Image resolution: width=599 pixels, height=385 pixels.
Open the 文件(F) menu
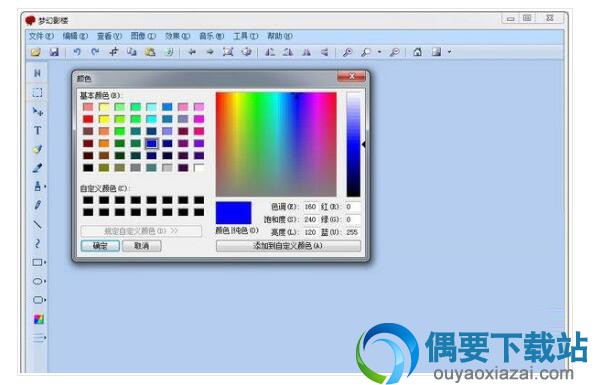point(41,36)
